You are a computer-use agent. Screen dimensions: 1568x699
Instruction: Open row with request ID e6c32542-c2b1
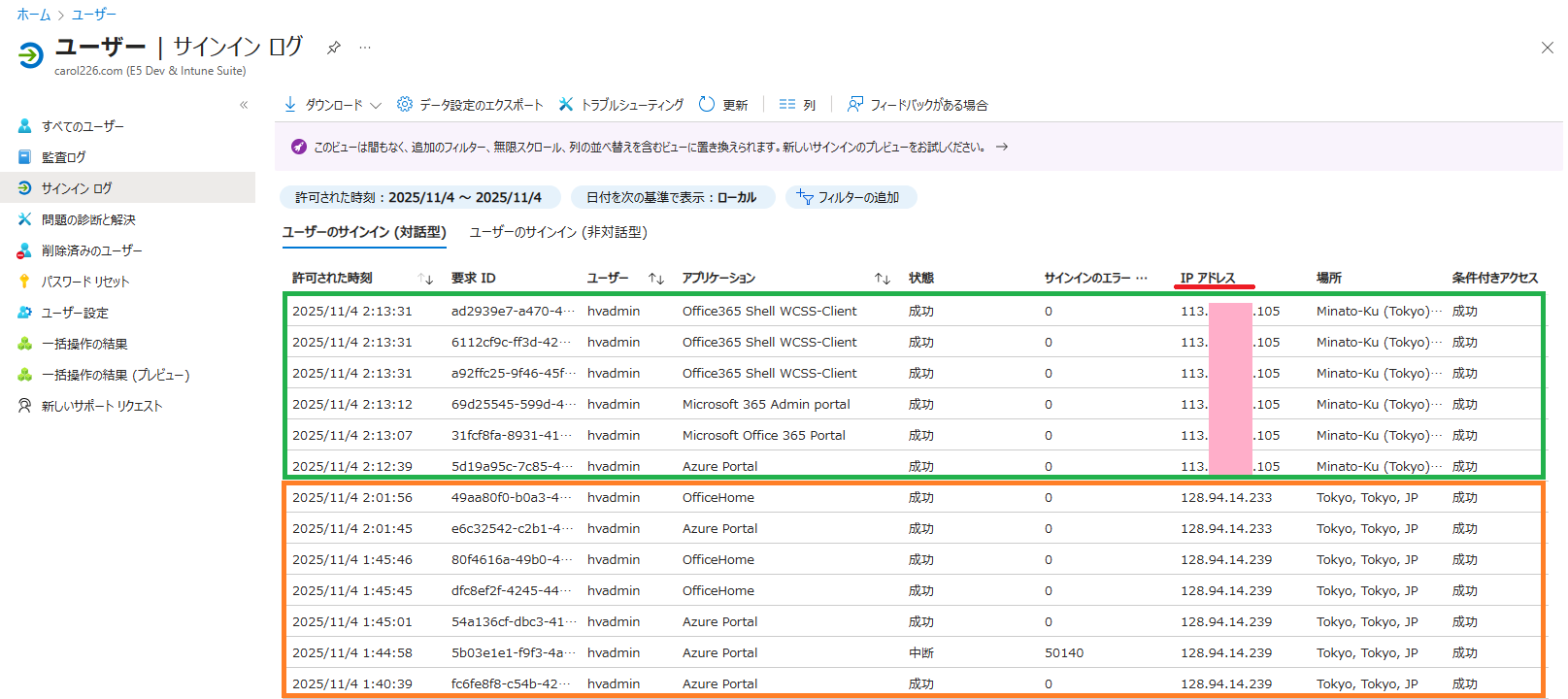click(x=913, y=528)
